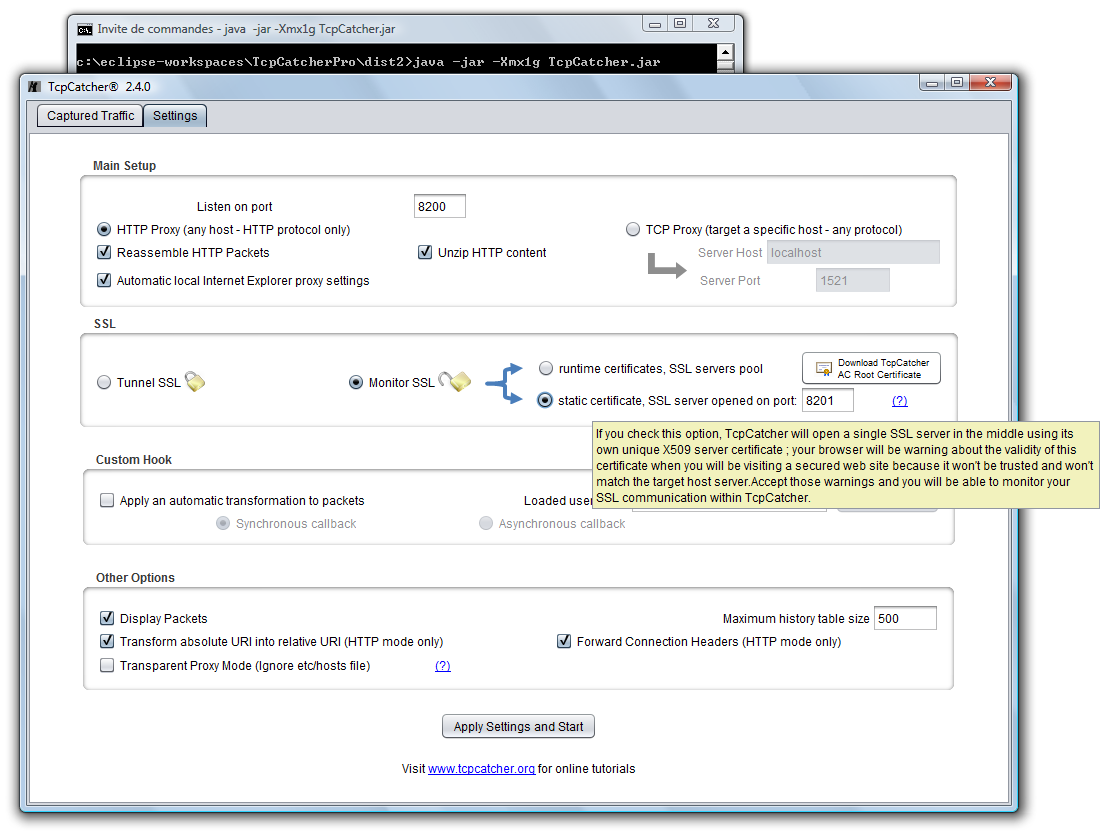Minimize the command prompt window
The image size is (1120, 836).
[654, 24]
